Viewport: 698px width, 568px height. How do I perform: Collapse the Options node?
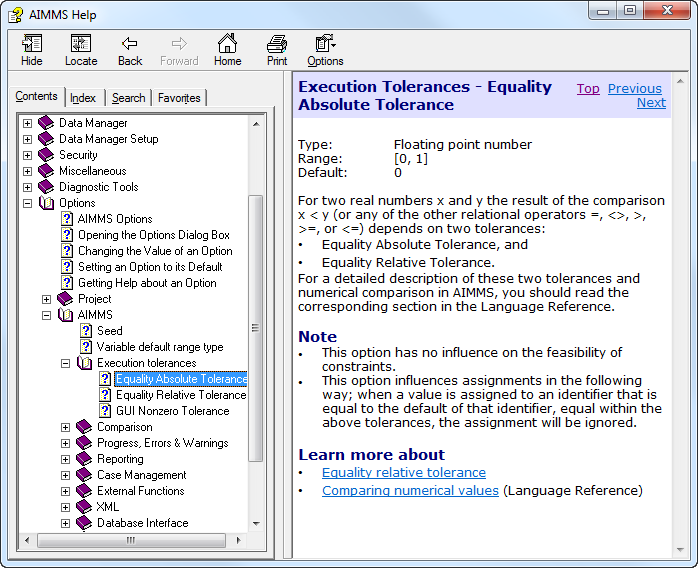click(x=28, y=203)
